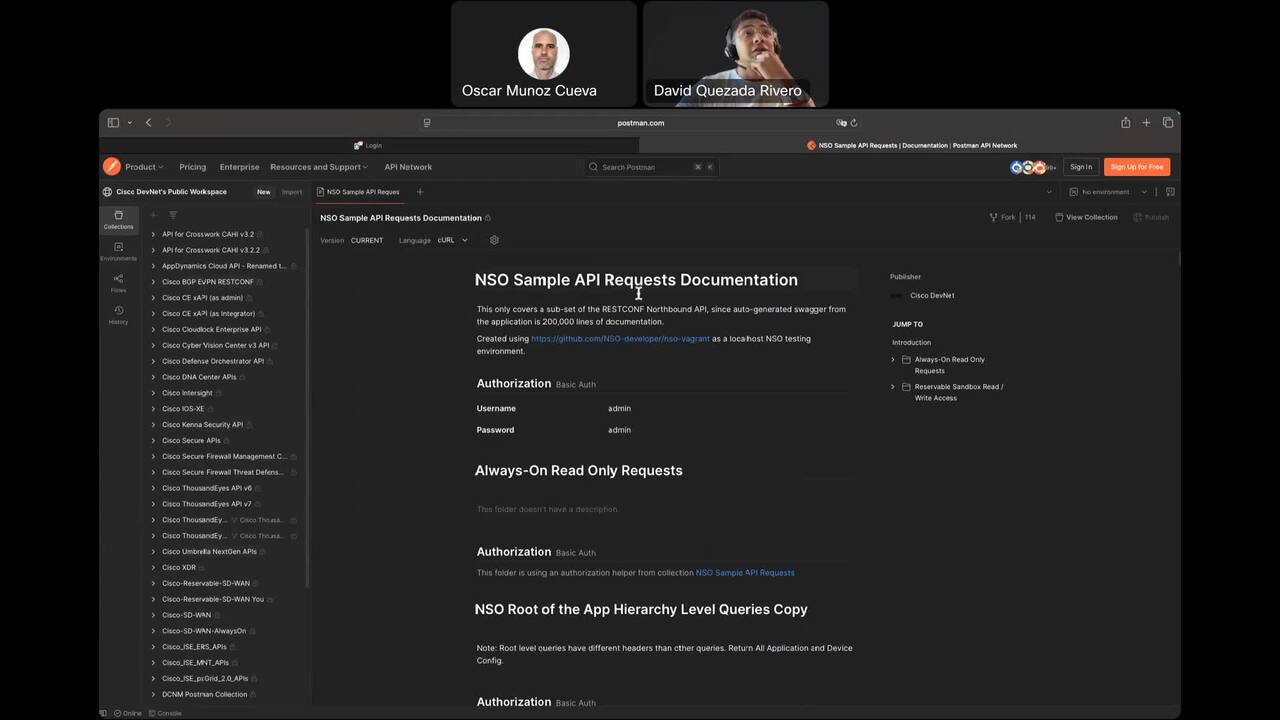Screen dimensions: 1280x720
Task: Click the create collection plus icon in sidebar
Action: pyautogui.click(x=153, y=215)
